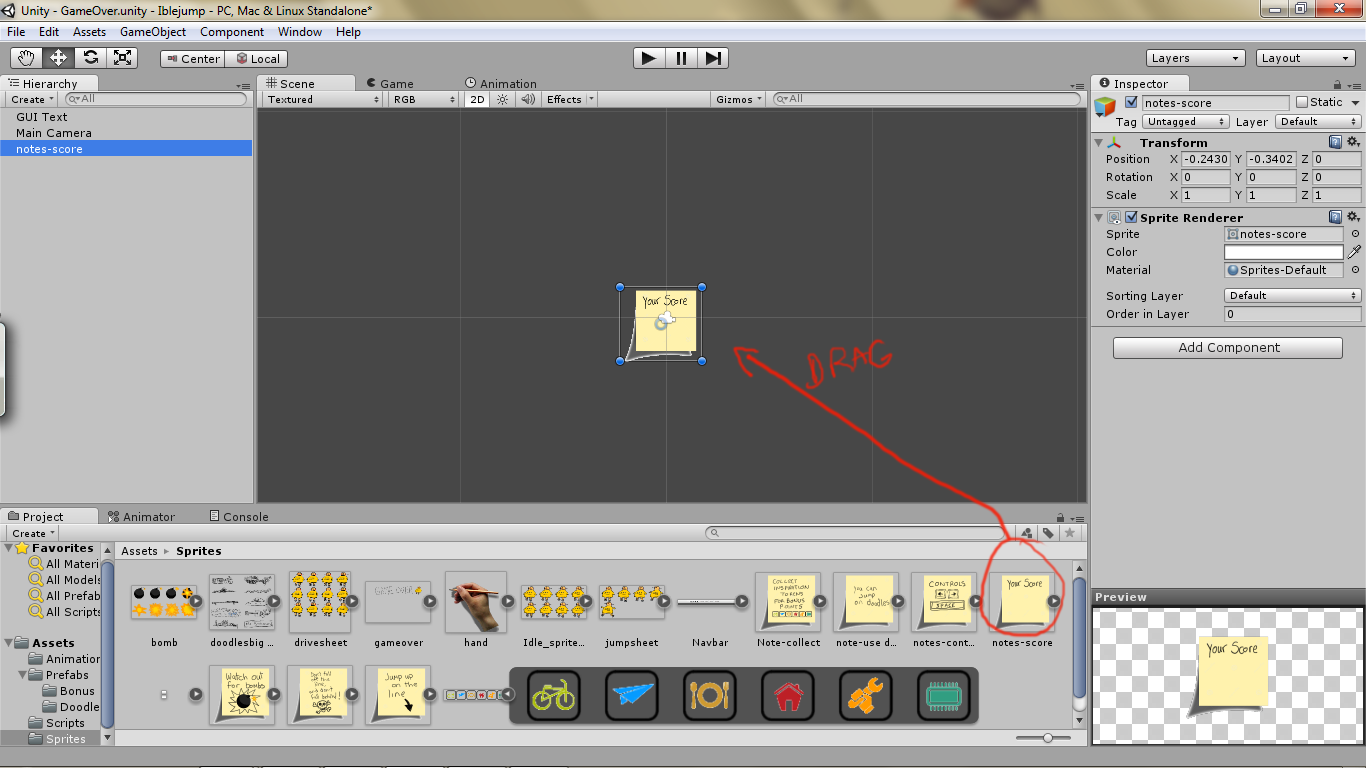Click the Step frame button

[712, 58]
